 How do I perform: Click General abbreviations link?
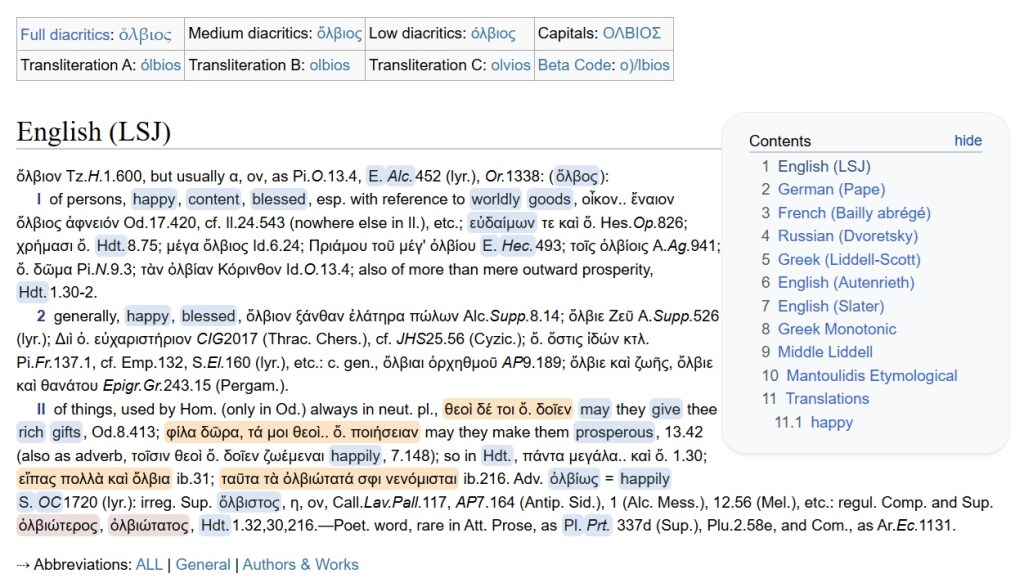coord(203,564)
